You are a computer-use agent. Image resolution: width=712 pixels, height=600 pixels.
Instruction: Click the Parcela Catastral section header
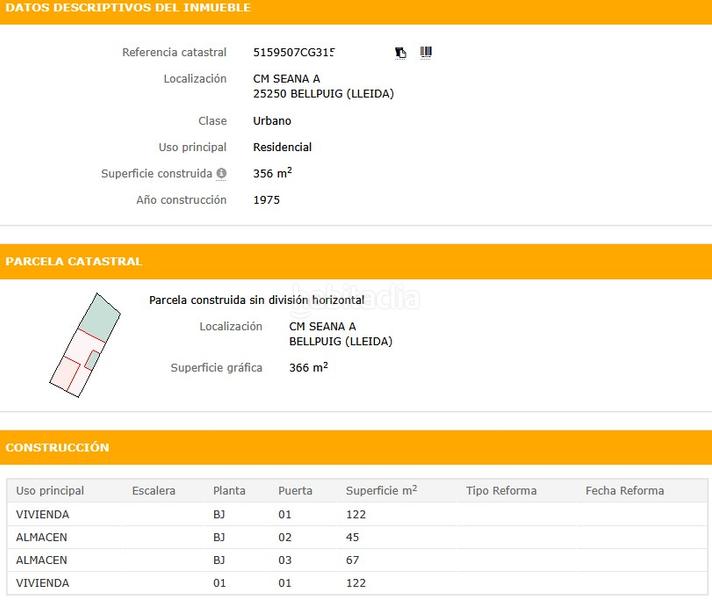click(74, 261)
